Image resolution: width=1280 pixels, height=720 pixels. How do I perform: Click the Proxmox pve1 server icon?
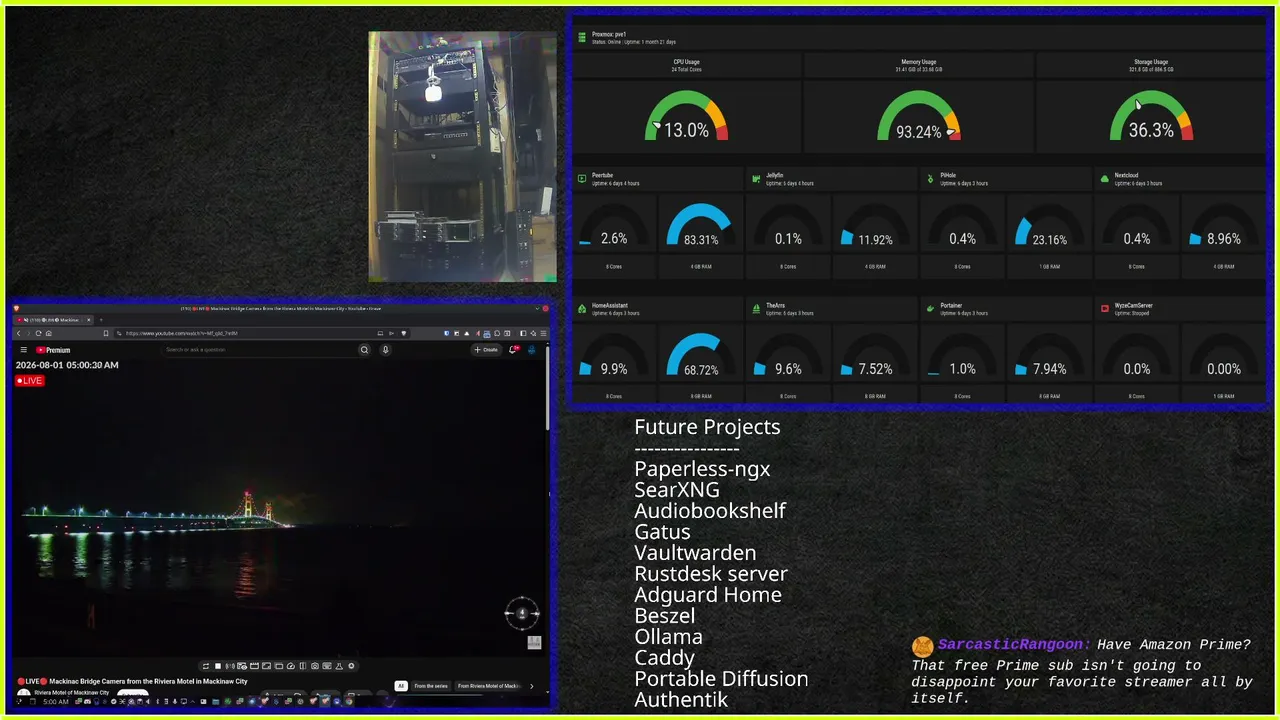point(582,38)
